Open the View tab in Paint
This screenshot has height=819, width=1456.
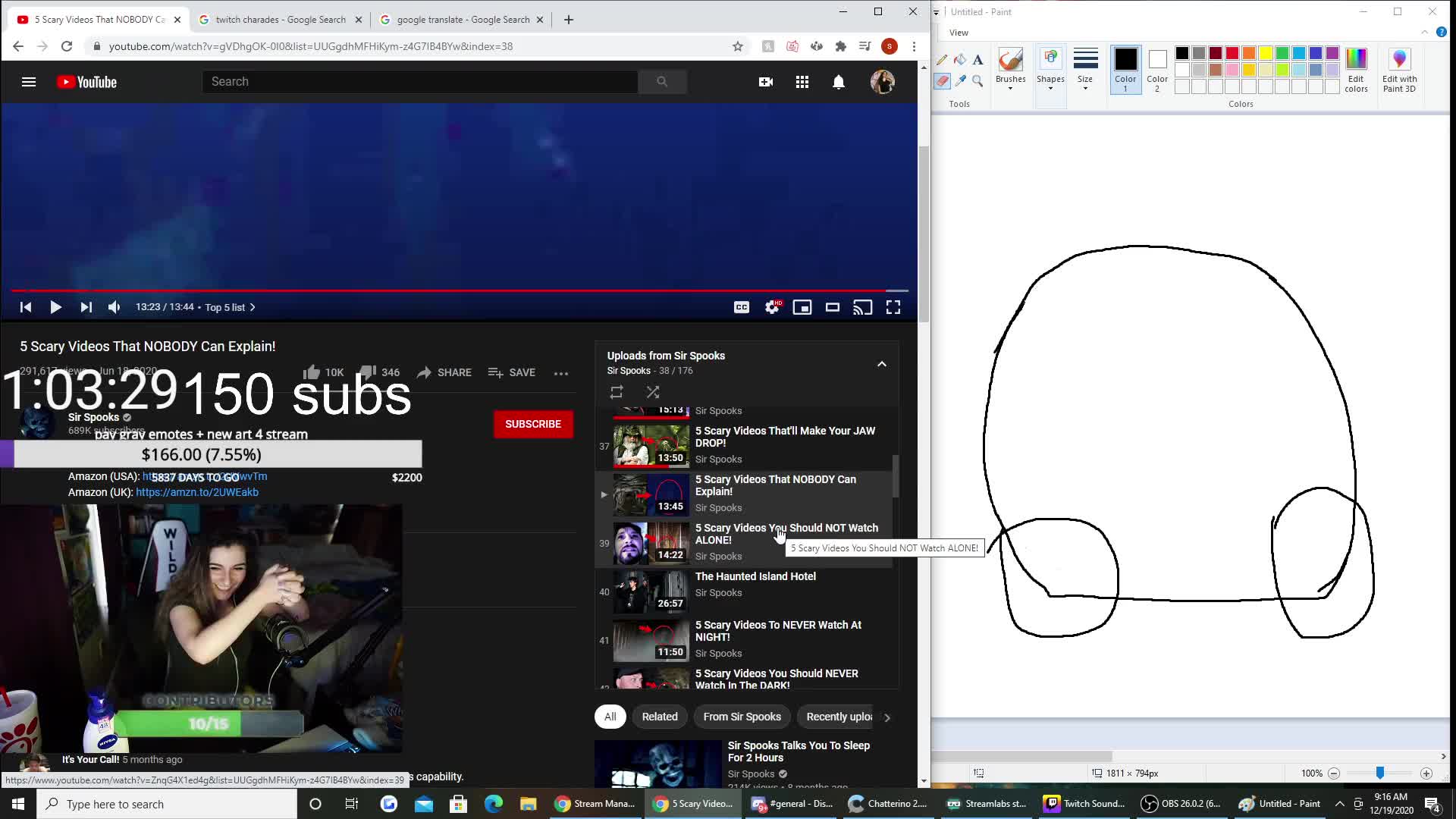959,33
